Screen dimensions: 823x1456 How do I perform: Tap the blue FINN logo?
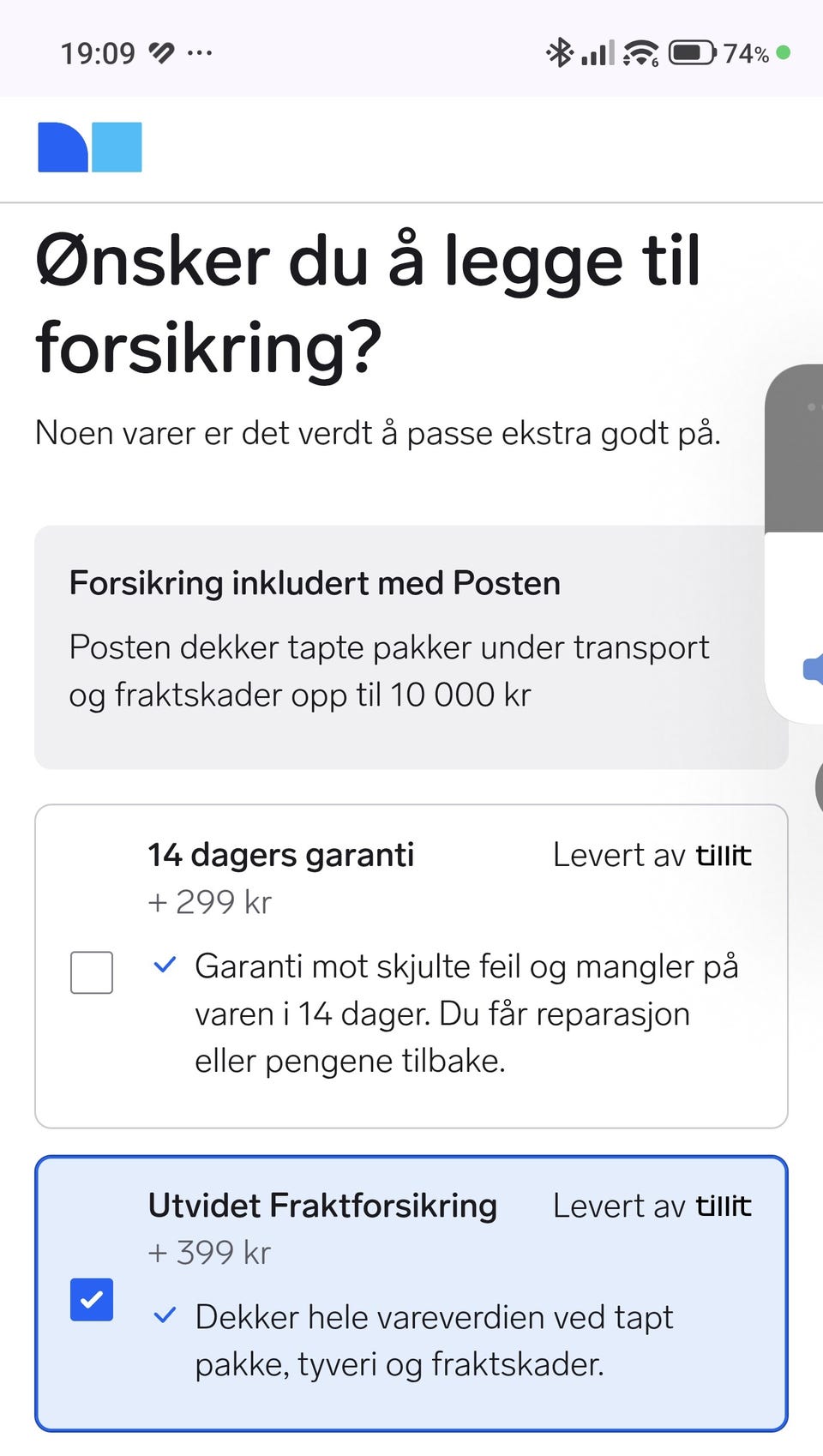(90, 147)
